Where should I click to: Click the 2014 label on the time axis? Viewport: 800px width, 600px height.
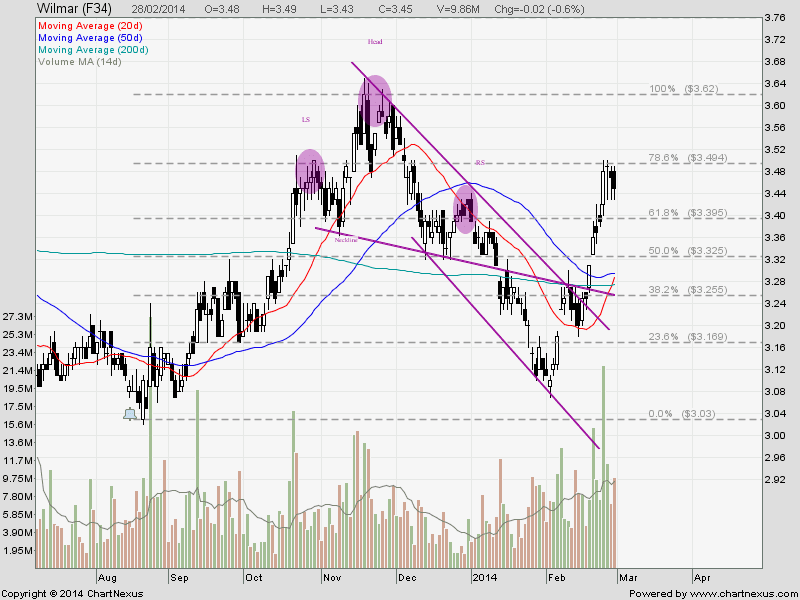coord(485,578)
